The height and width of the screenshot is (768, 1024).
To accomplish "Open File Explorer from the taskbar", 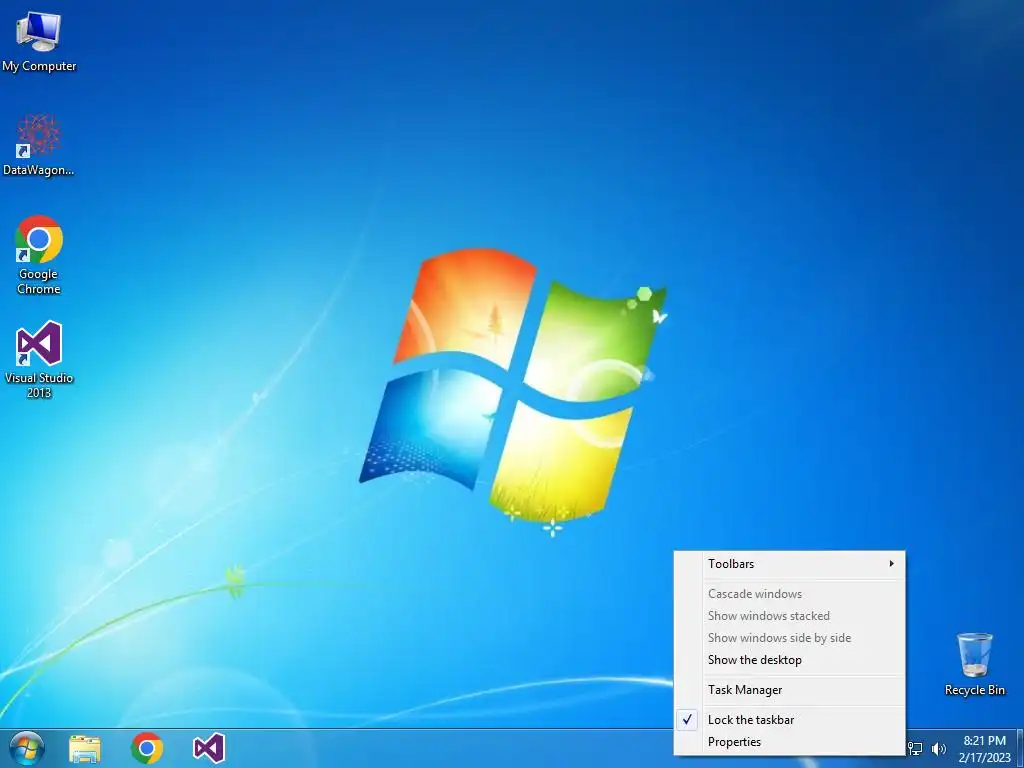I will pyautogui.click(x=85, y=749).
